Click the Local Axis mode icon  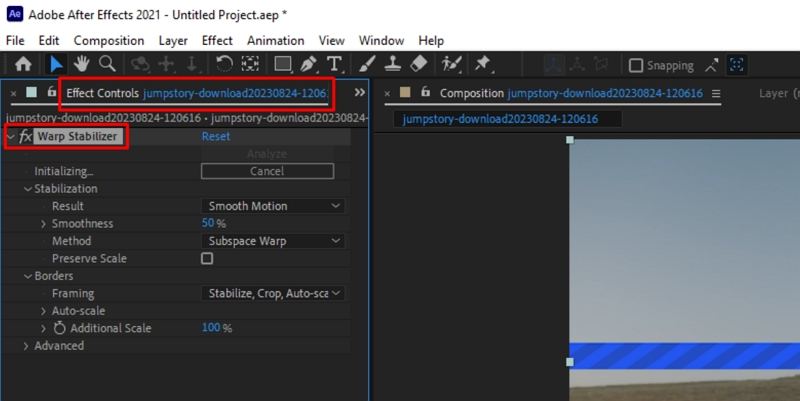pyautogui.click(x=554, y=65)
